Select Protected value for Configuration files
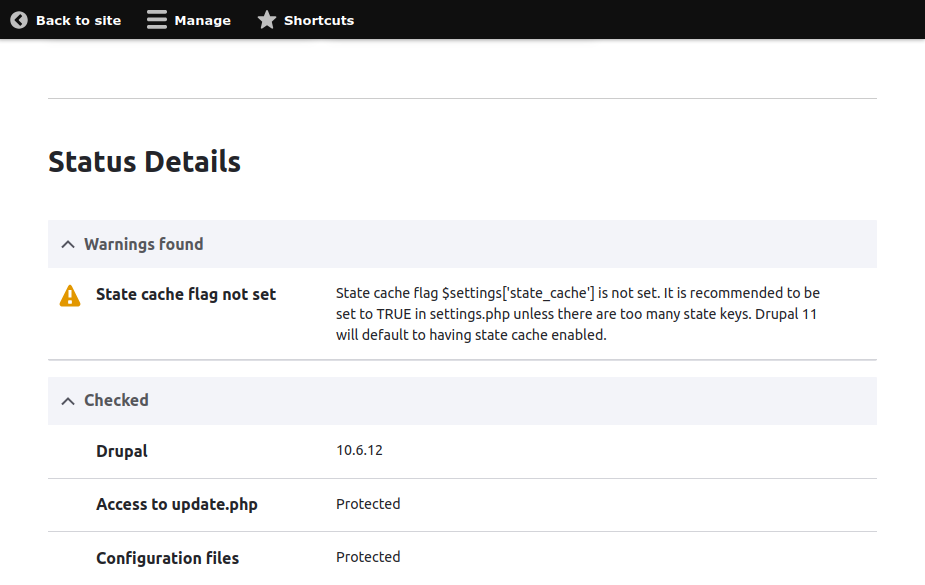 pyautogui.click(x=368, y=557)
